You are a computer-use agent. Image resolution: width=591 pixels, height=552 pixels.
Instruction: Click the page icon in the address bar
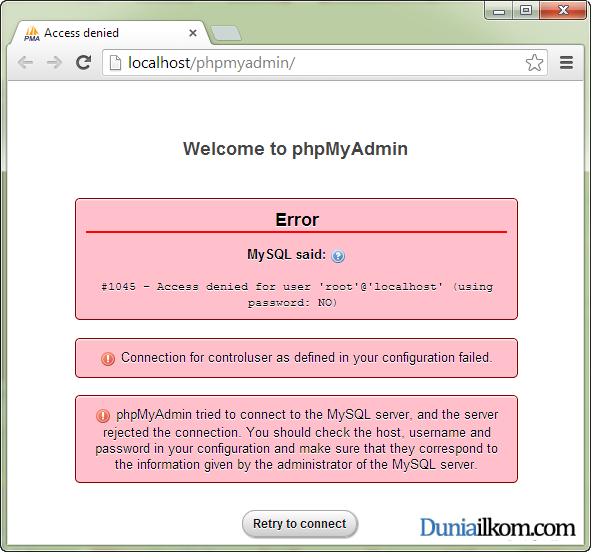point(115,63)
